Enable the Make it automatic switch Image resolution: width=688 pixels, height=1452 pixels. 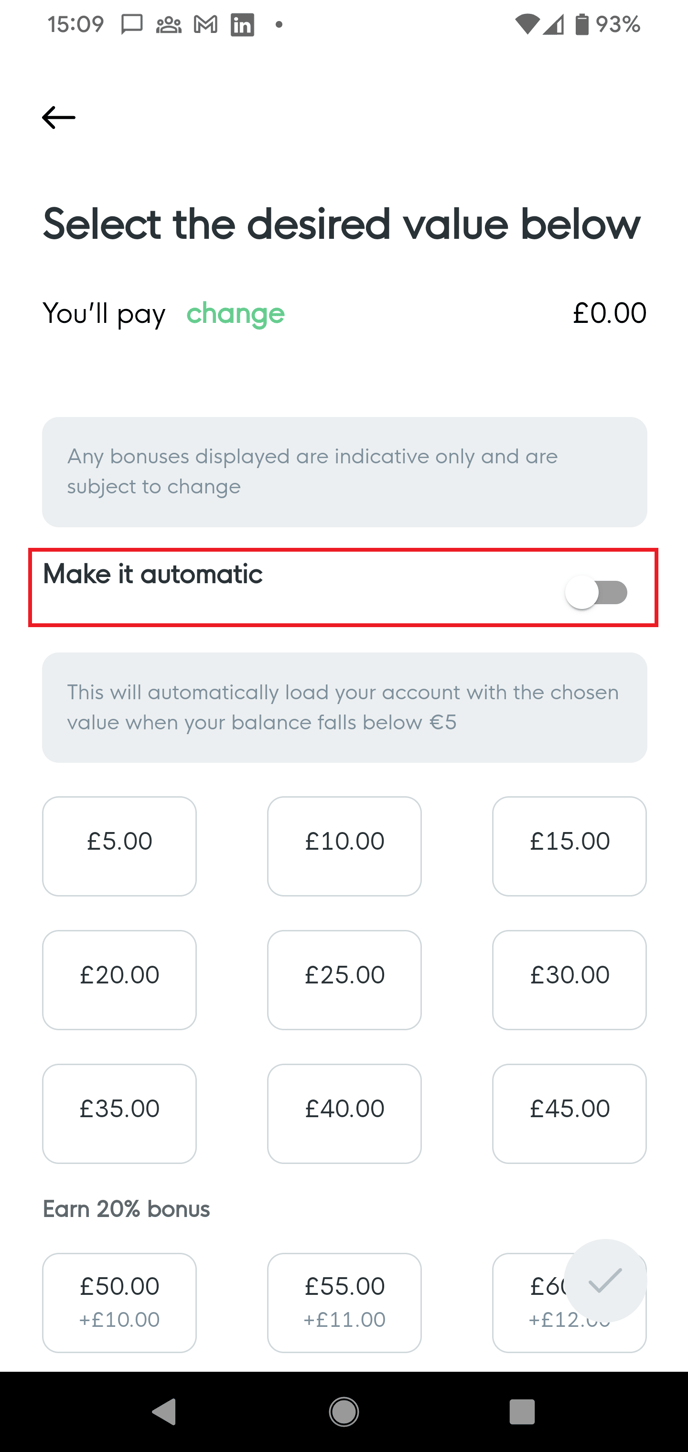(597, 593)
